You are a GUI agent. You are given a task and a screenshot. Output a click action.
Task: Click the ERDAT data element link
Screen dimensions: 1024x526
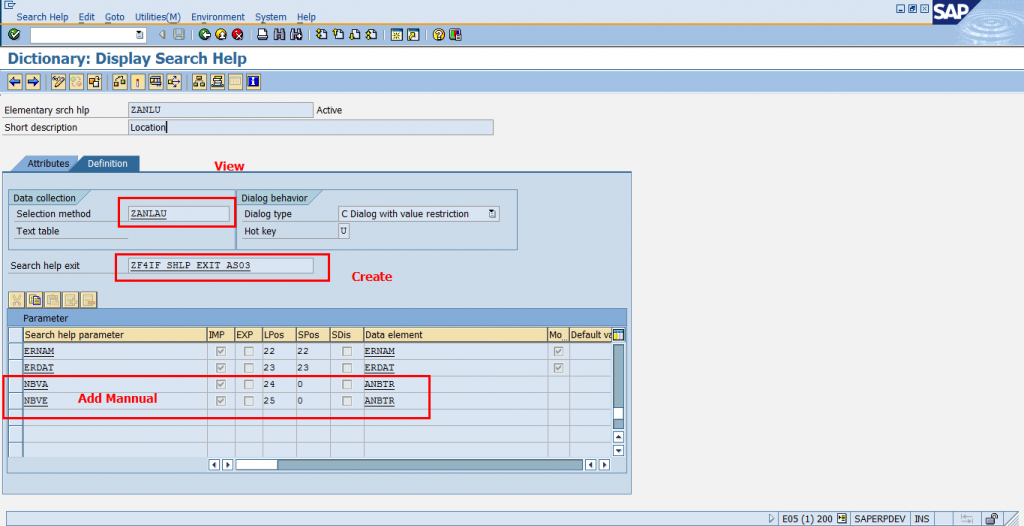tap(379, 368)
